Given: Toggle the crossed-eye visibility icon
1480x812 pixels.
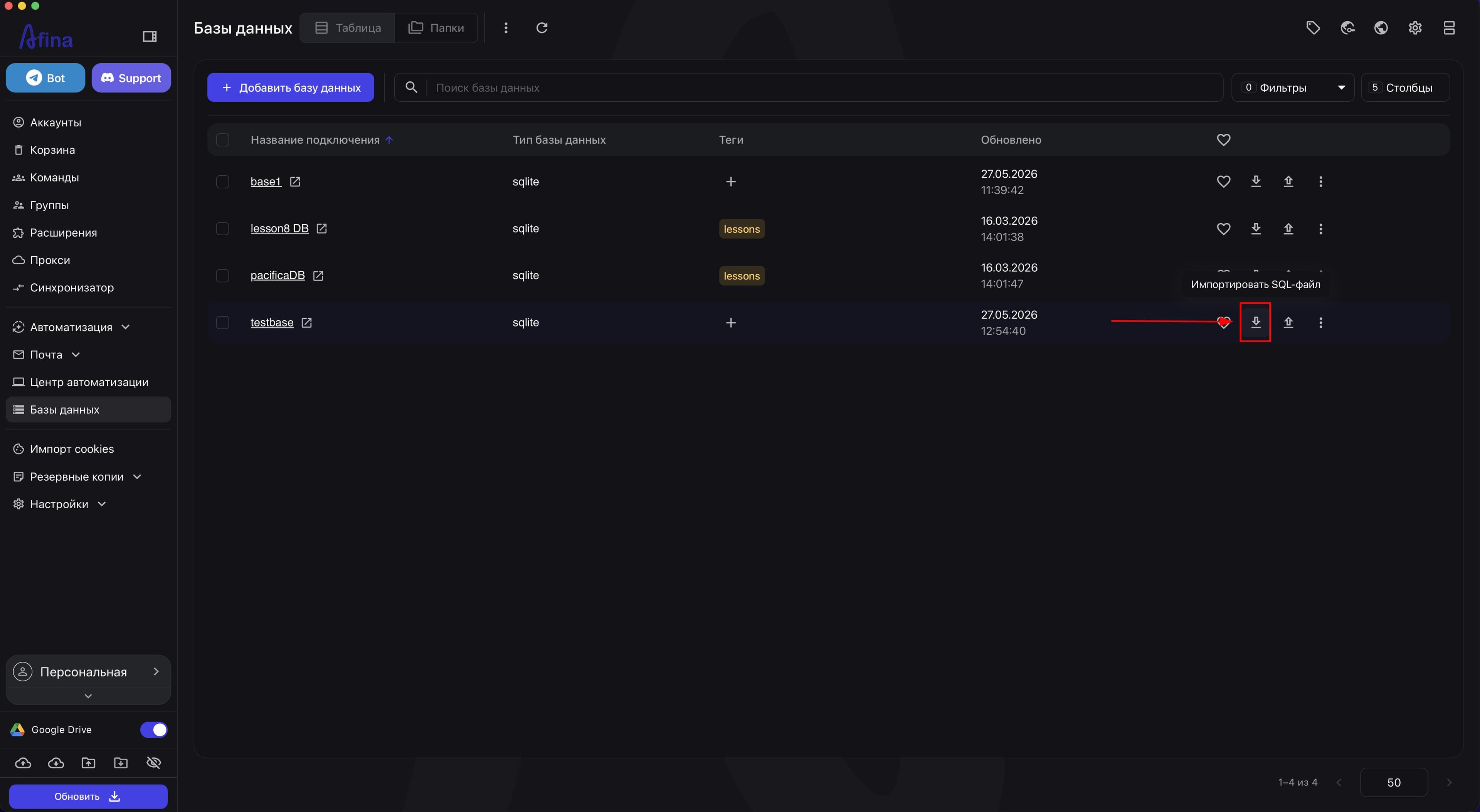Looking at the screenshot, I should pos(153,763).
